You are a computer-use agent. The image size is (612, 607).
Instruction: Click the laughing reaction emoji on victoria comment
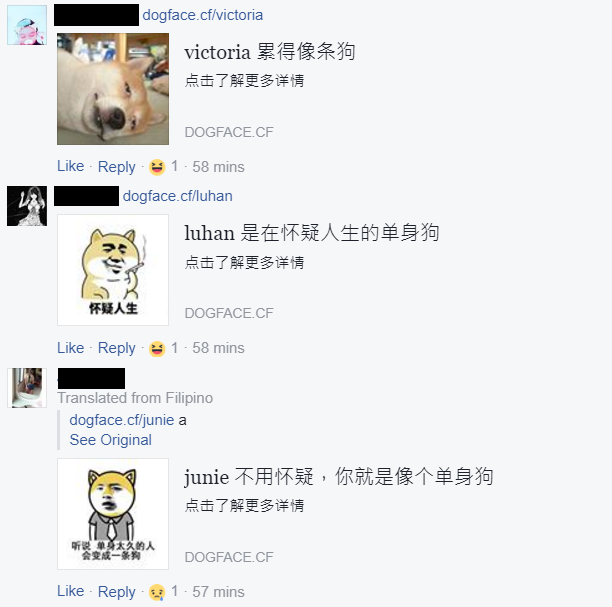tap(157, 167)
